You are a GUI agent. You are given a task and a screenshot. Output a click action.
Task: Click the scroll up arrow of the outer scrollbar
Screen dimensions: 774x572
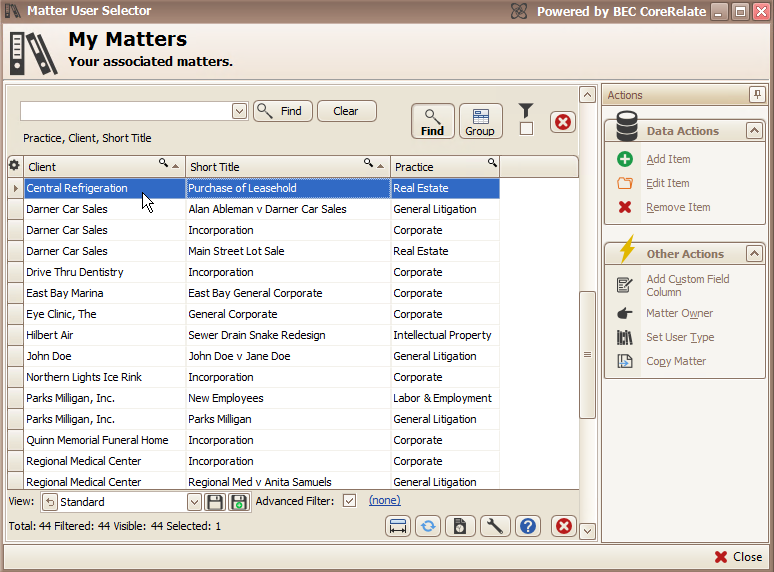pyautogui.click(x=587, y=94)
